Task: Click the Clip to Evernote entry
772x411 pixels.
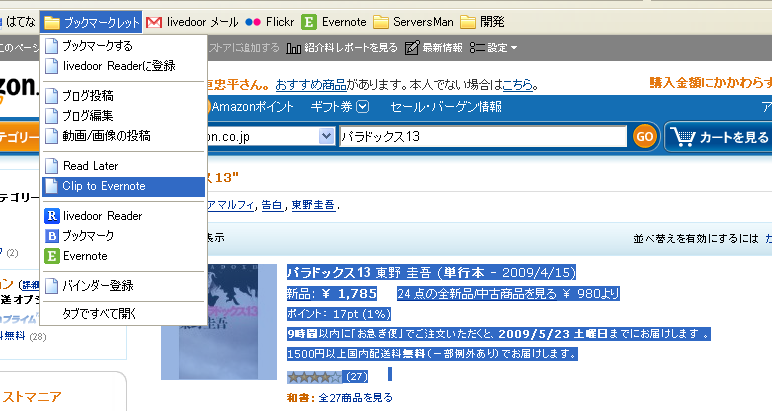Action: (123, 186)
